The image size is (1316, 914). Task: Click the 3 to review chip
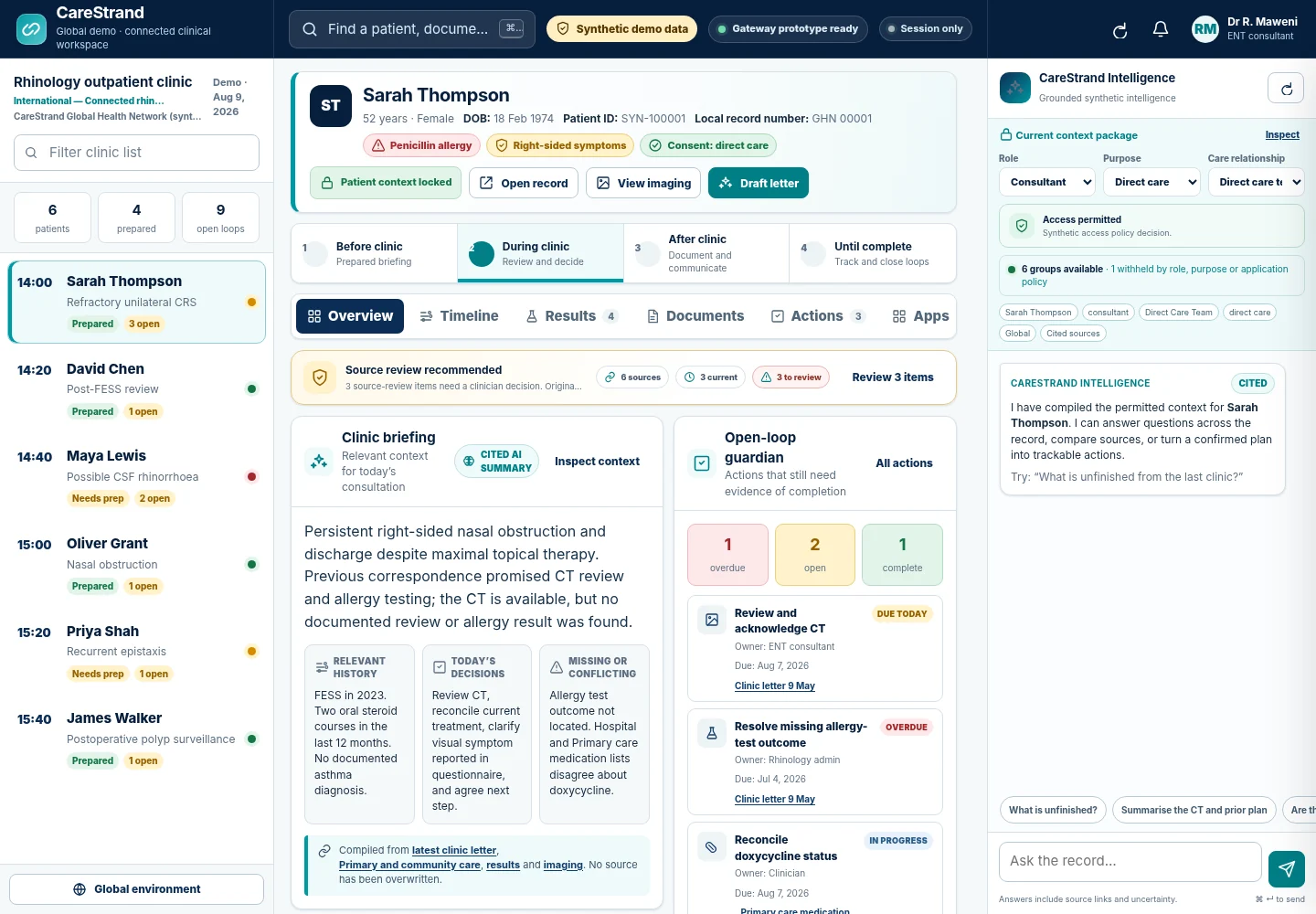791,377
